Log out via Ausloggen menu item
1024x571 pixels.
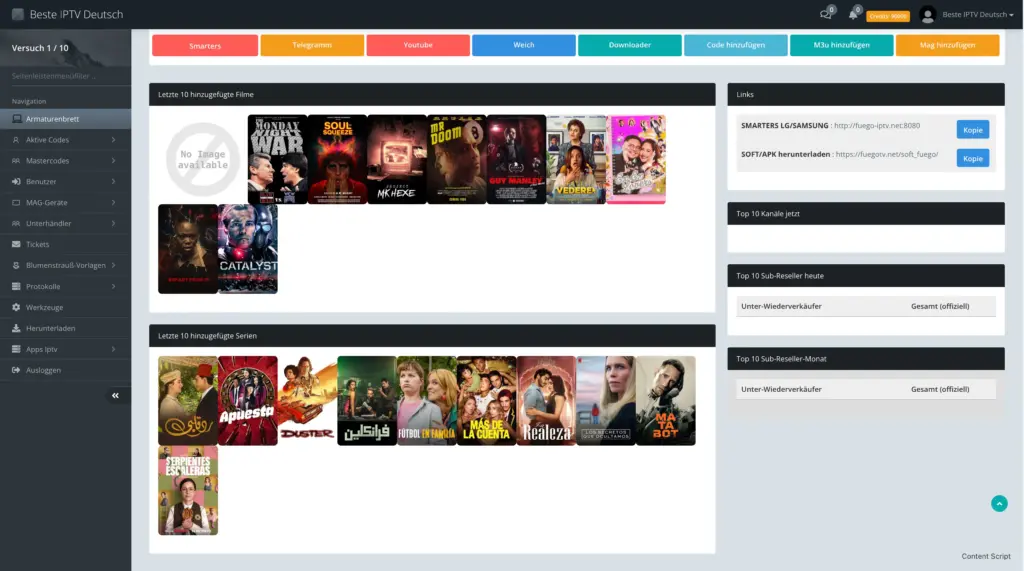click(x=65, y=370)
